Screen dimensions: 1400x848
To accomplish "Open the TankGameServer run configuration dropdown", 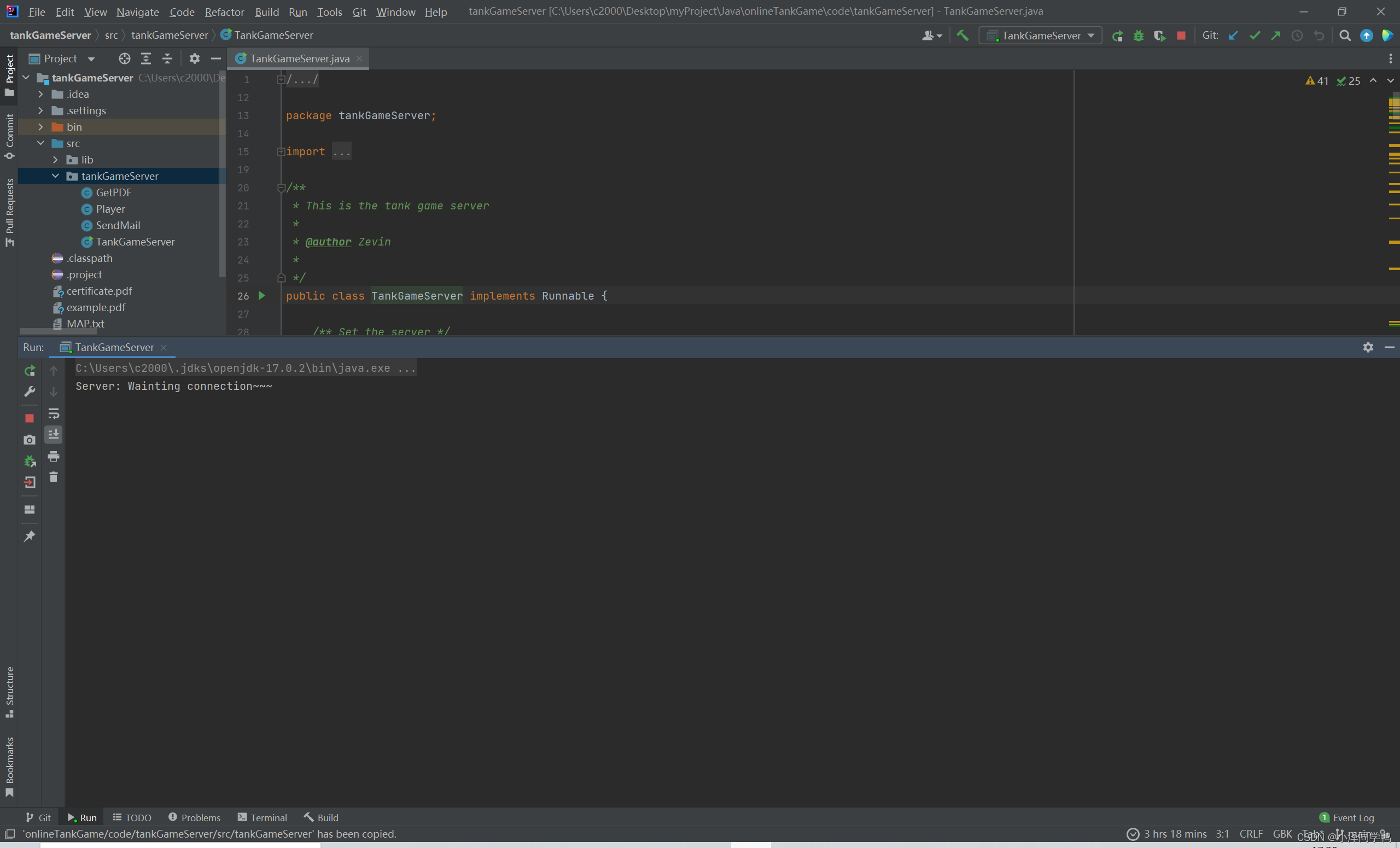I will coord(1040,35).
